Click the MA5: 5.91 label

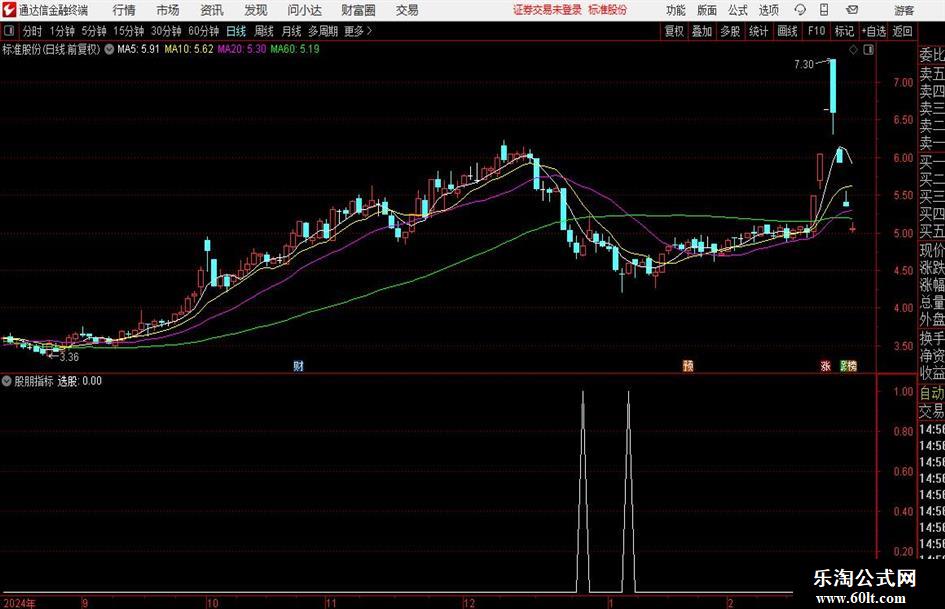[x=138, y=49]
